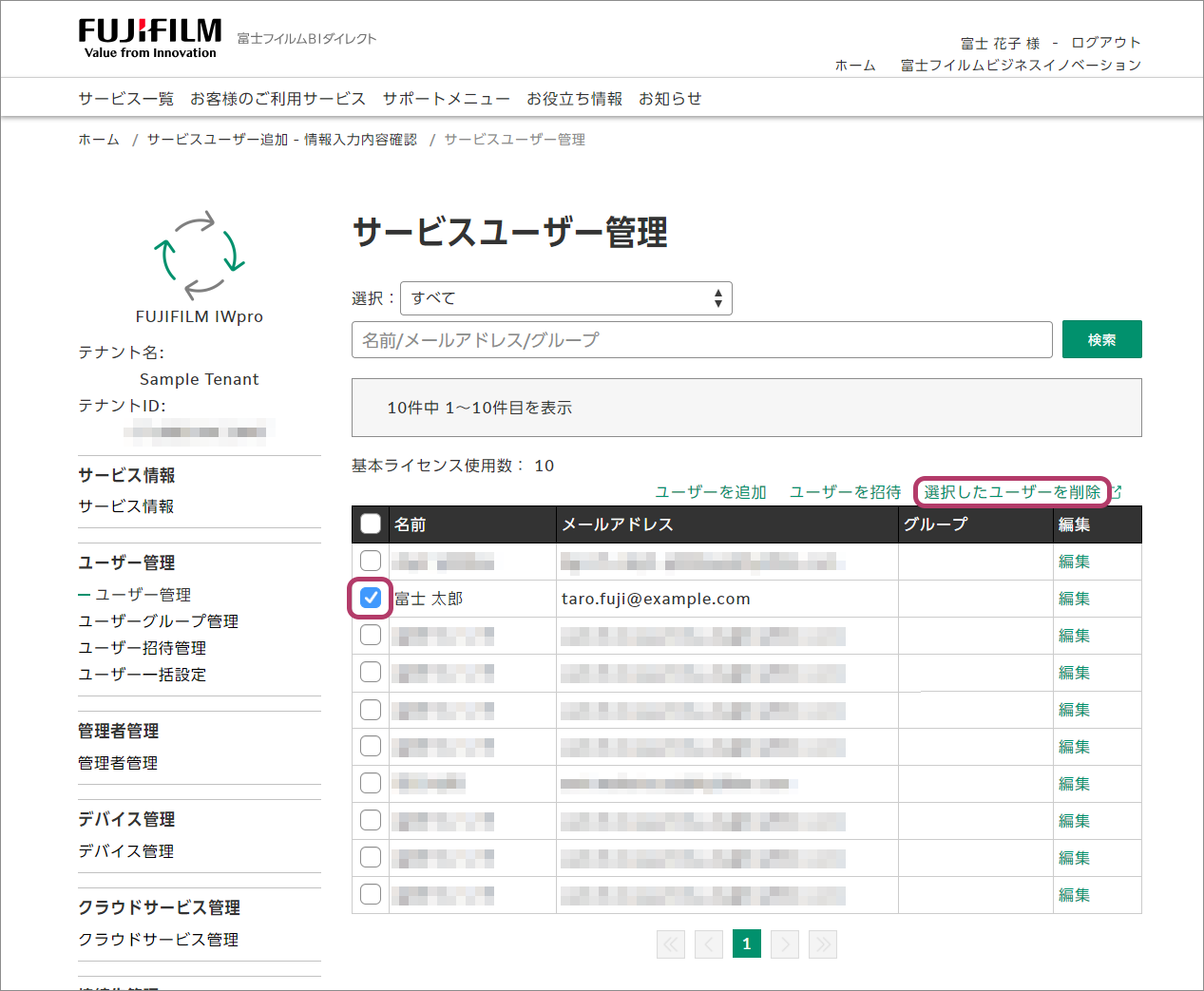The height and width of the screenshot is (991, 1204).
Task: Open お客様のご利用サービス menu
Action: [277, 99]
